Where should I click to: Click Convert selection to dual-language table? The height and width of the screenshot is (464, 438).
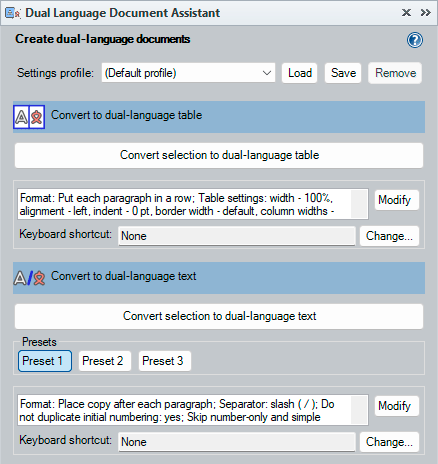coord(219,155)
